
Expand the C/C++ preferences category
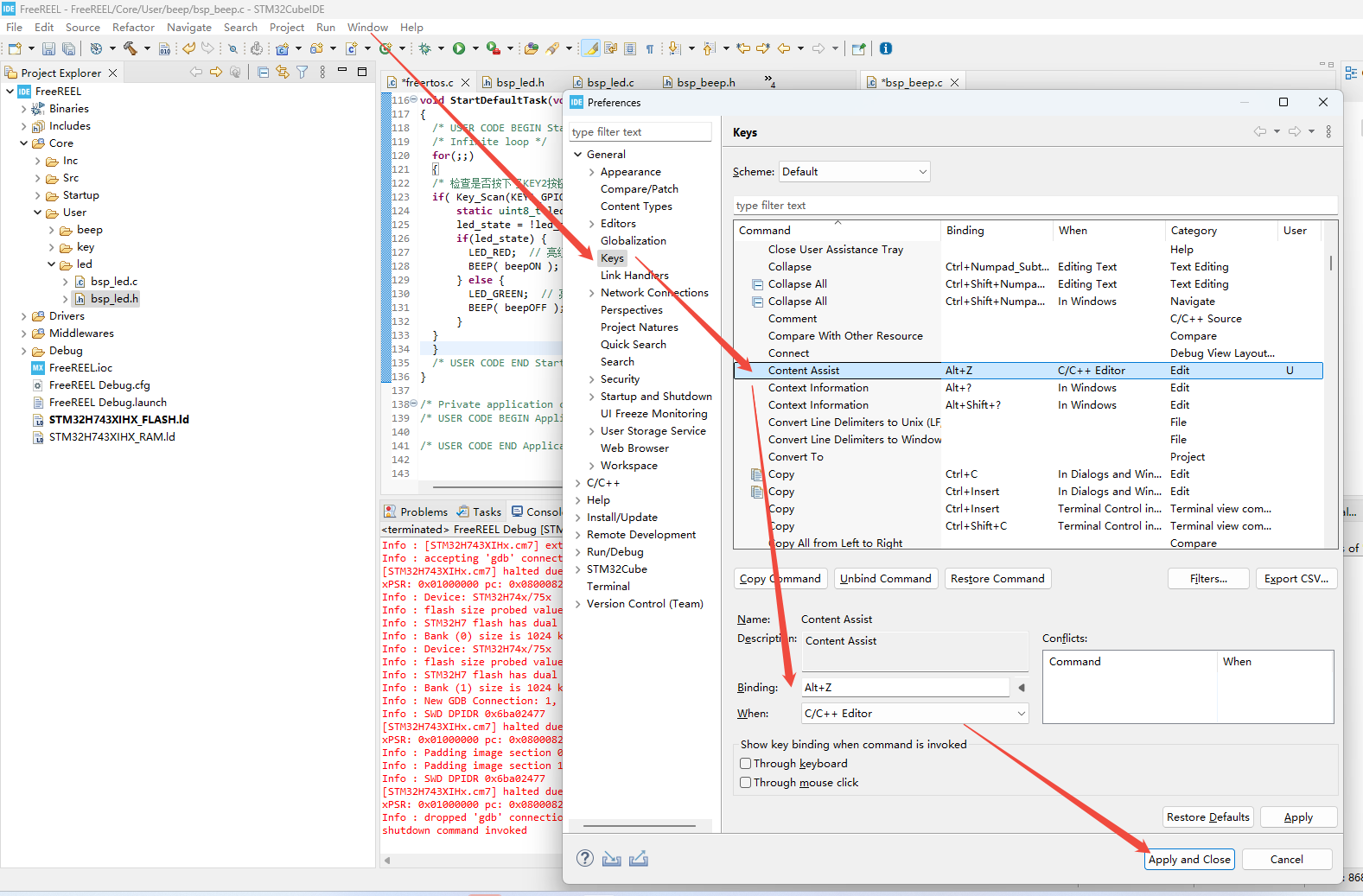578,483
